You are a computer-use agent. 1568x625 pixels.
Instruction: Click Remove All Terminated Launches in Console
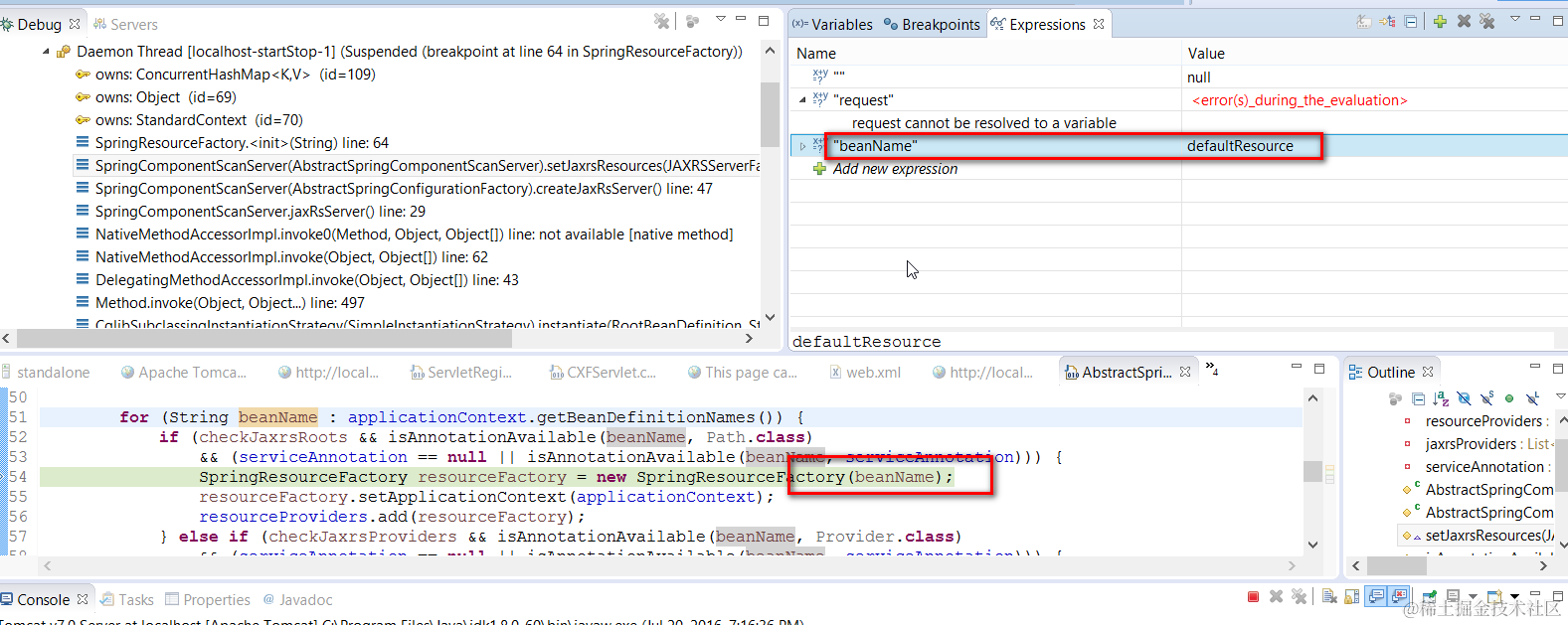click(x=1299, y=596)
